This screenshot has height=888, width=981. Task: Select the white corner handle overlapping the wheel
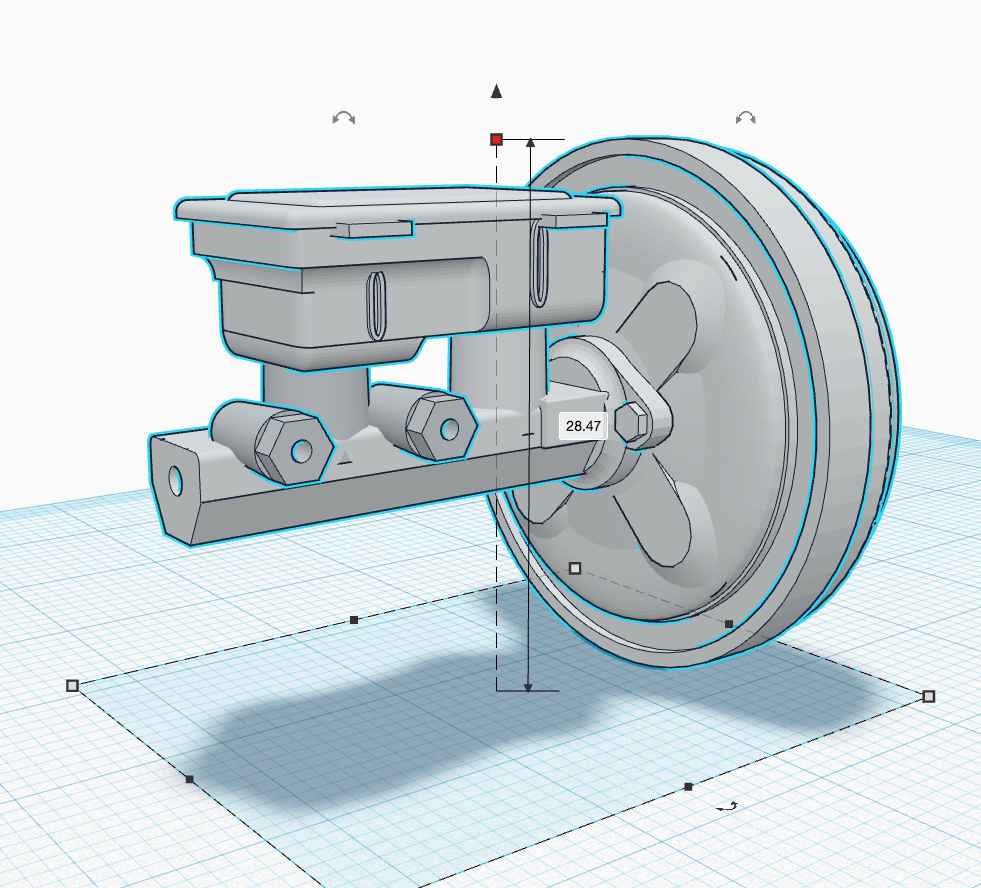pyautogui.click(x=575, y=568)
